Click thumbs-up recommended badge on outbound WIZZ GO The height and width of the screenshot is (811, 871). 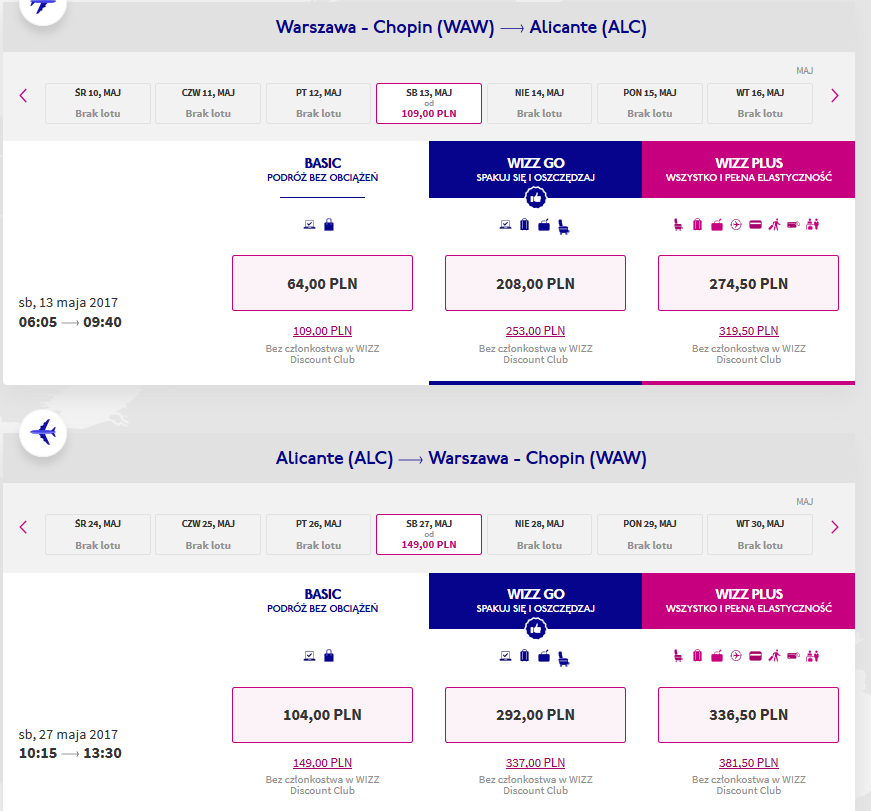(535, 197)
